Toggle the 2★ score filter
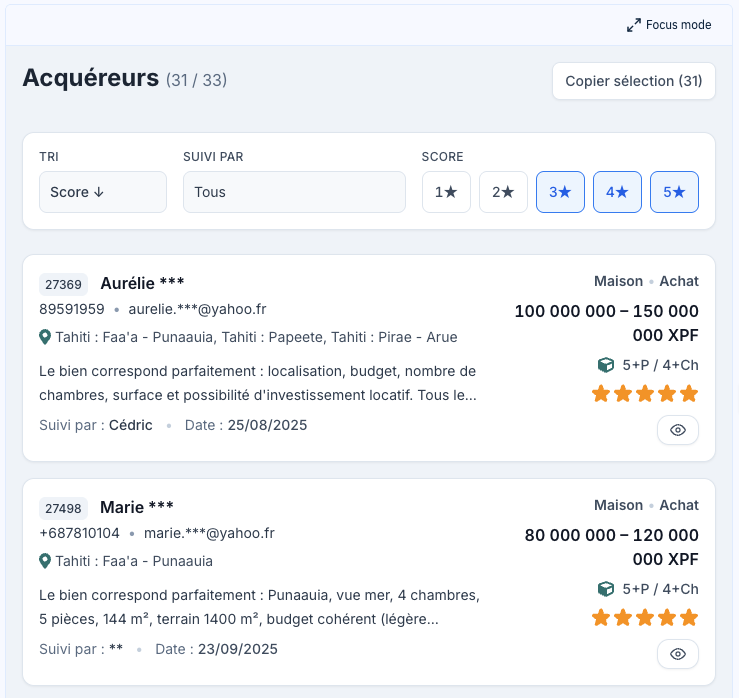Viewport: 739px width, 698px height. [x=503, y=192]
